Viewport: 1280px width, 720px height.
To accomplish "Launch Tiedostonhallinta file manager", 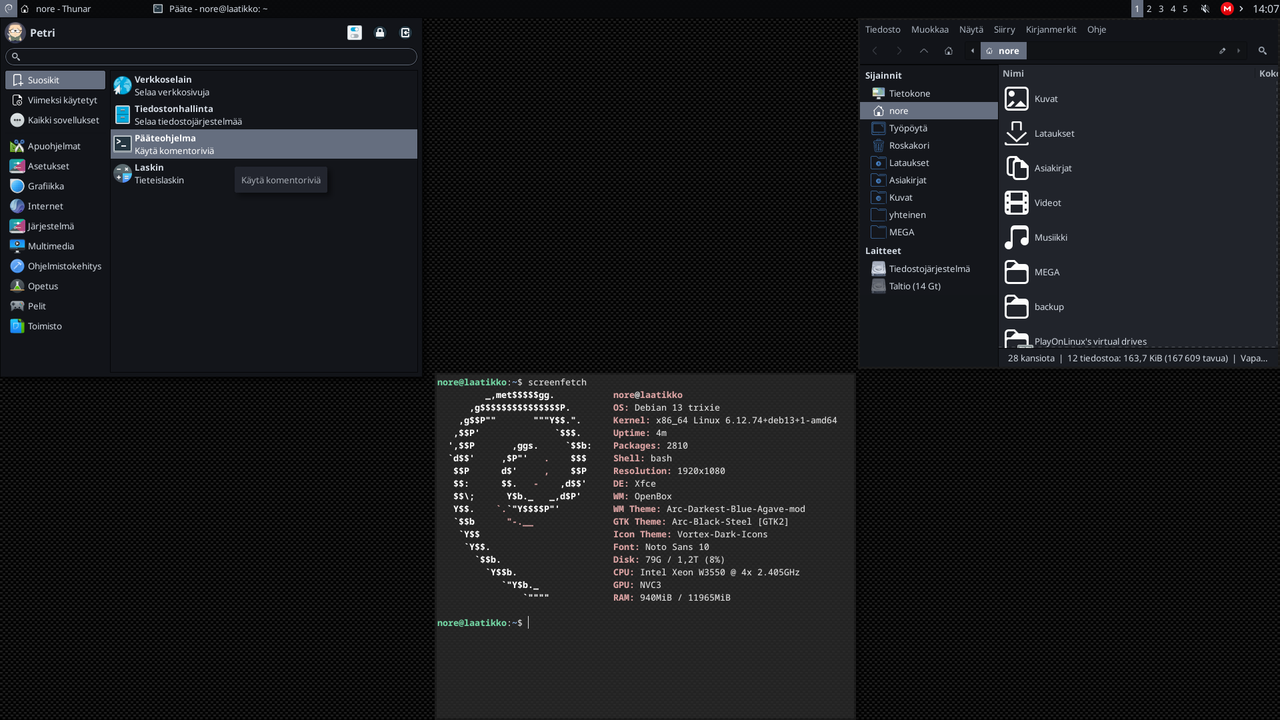I will (x=264, y=114).
